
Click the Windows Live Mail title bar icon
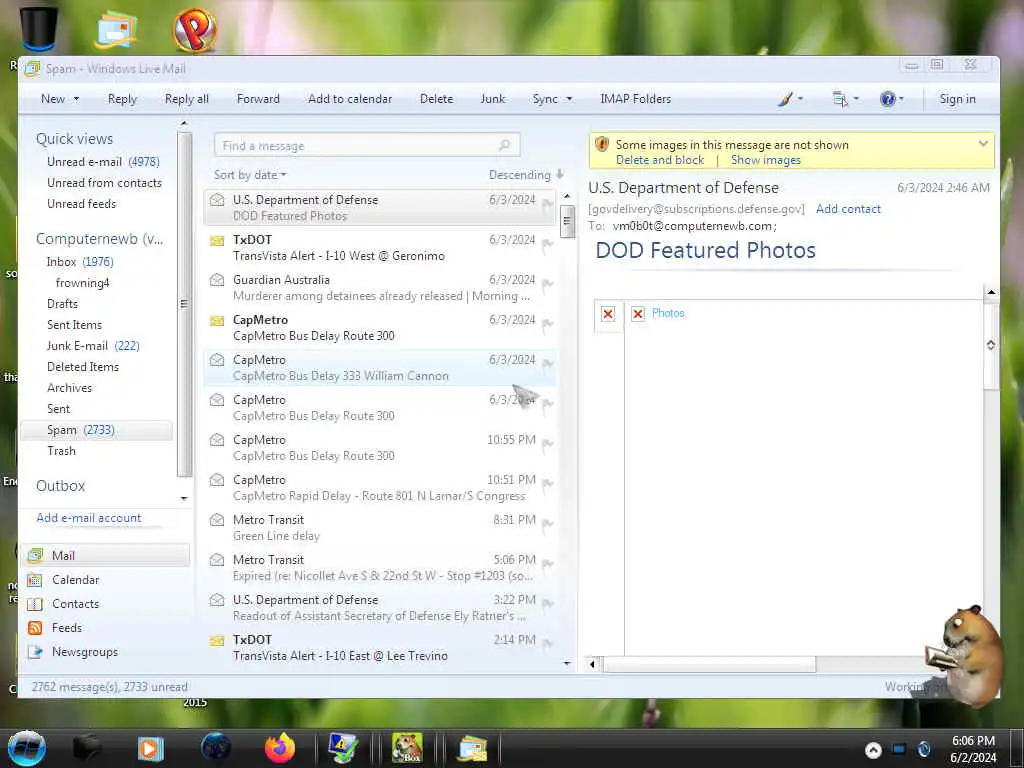[x=32, y=69]
